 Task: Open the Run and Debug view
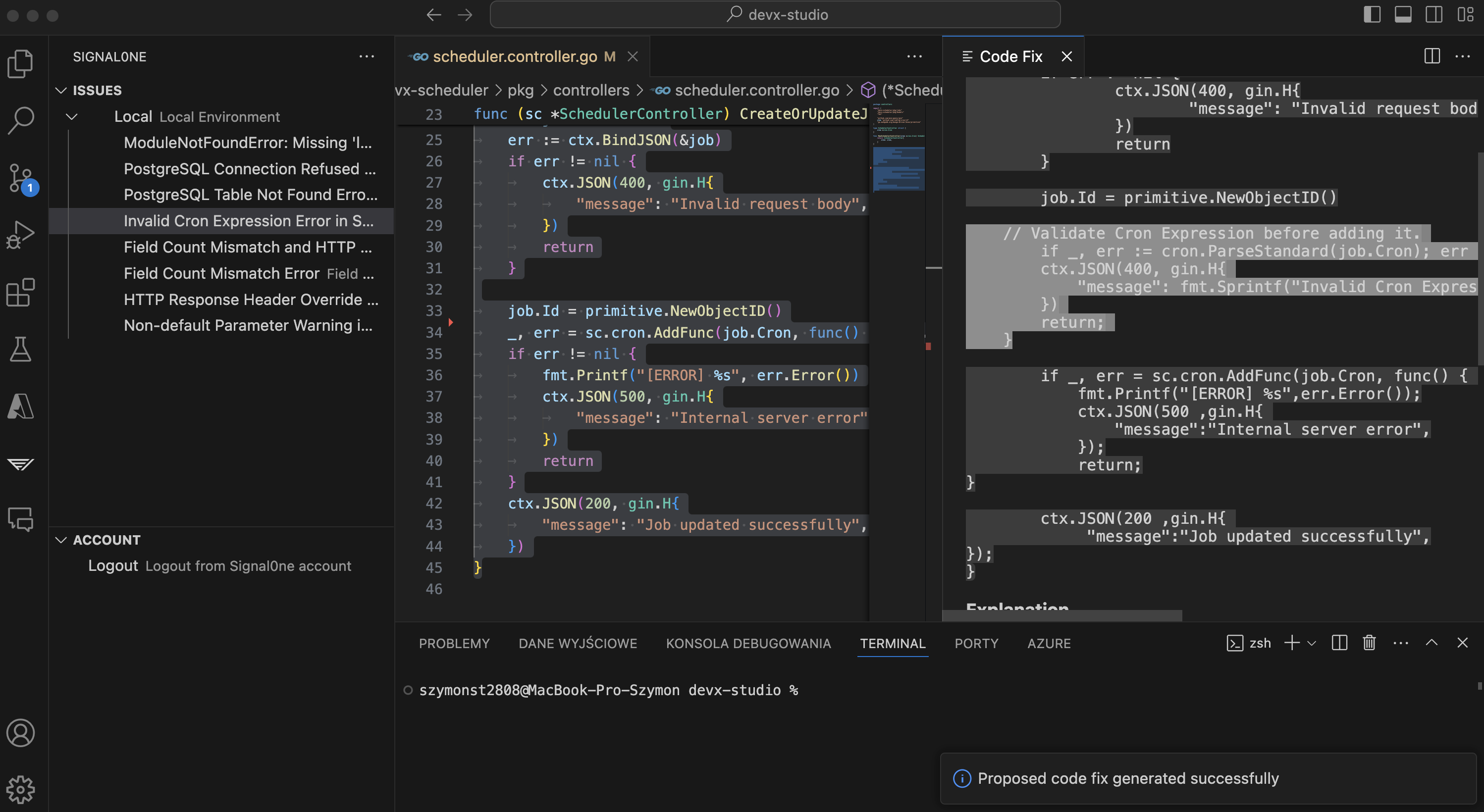[21, 234]
